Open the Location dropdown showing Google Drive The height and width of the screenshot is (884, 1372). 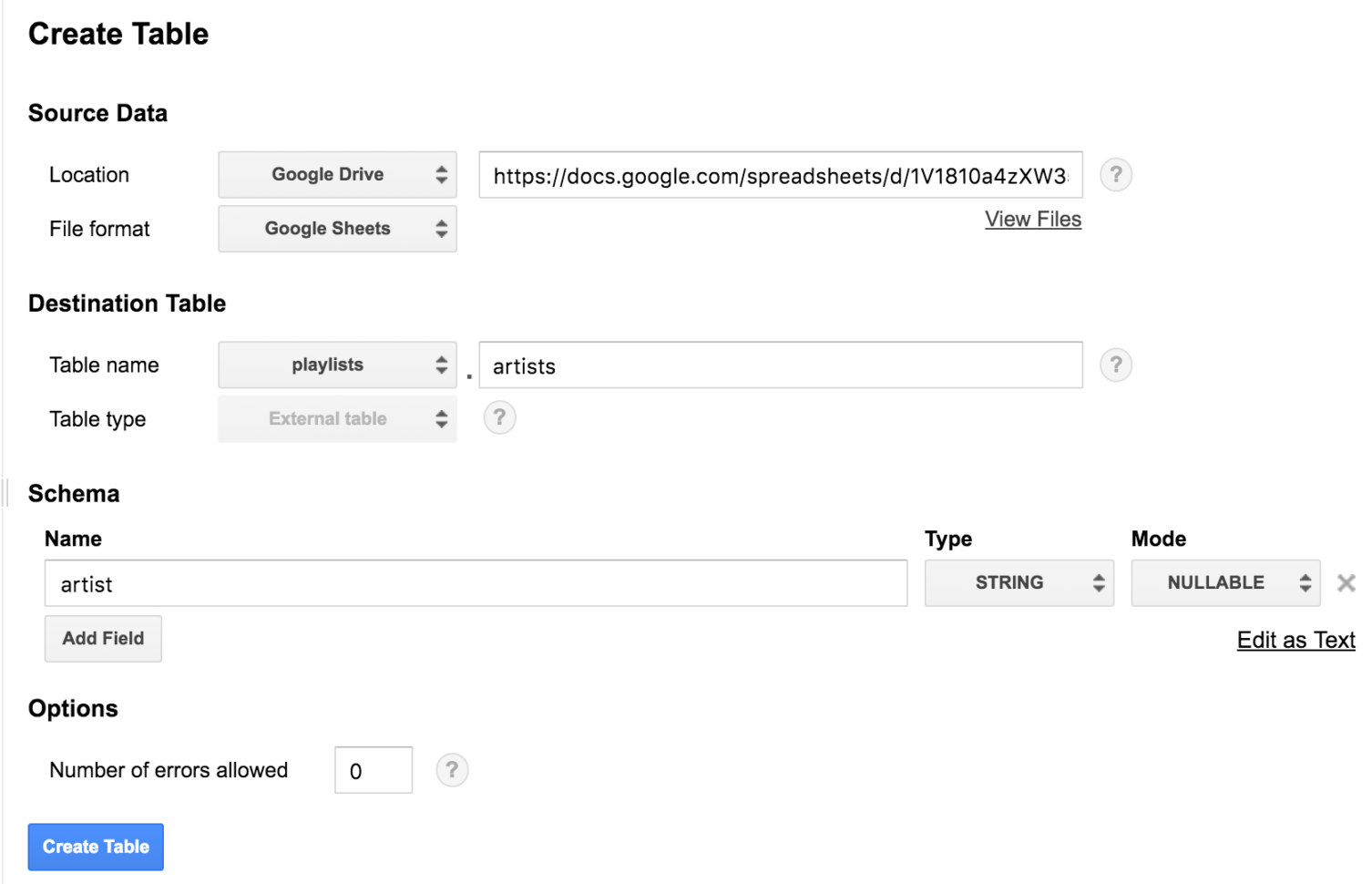coord(336,174)
